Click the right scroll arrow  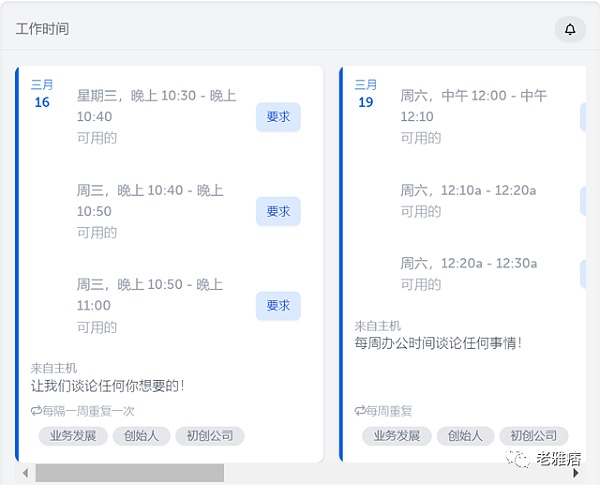[576, 473]
